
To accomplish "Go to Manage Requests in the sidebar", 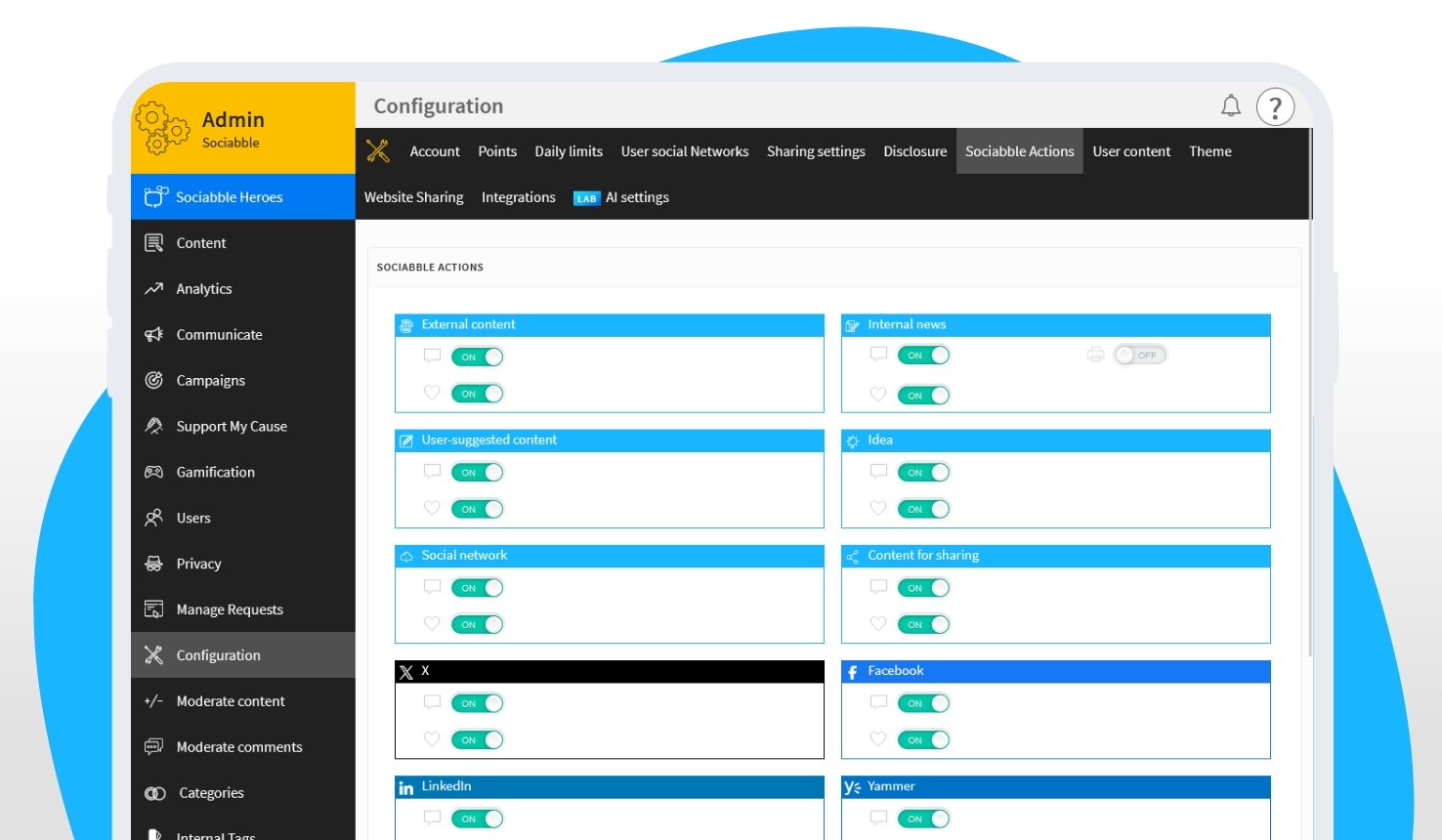I will (243, 609).
